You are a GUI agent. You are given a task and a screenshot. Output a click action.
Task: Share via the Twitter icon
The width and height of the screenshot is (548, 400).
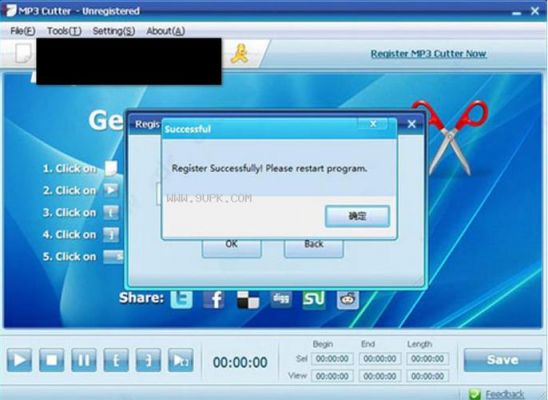click(181, 299)
